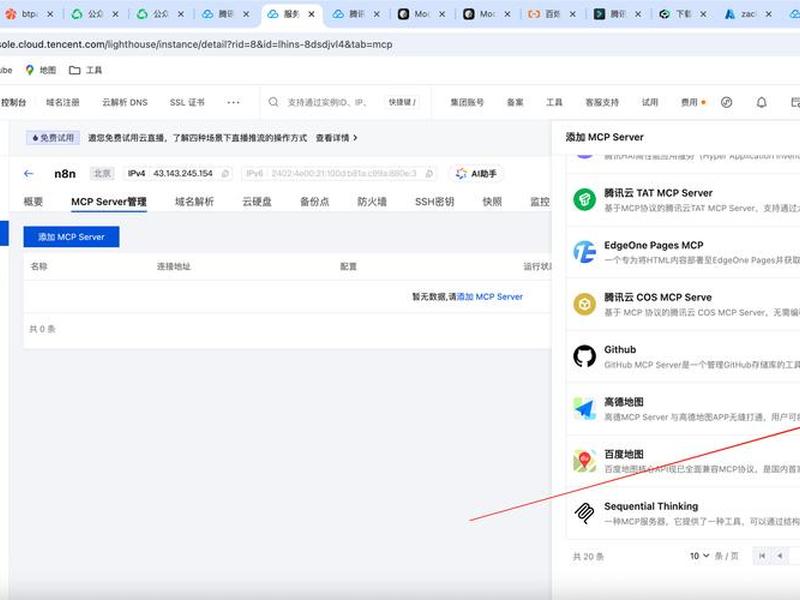Viewport: 800px width, 600px height.
Task: Click the back arrow beside n8n
Action: point(29,174)
